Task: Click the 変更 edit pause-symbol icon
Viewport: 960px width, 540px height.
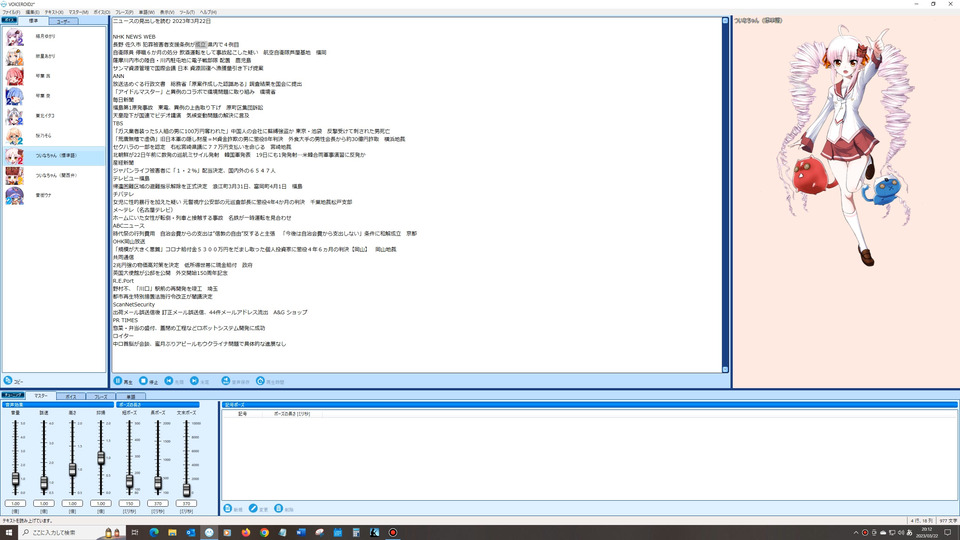Action: pos(253,509)
